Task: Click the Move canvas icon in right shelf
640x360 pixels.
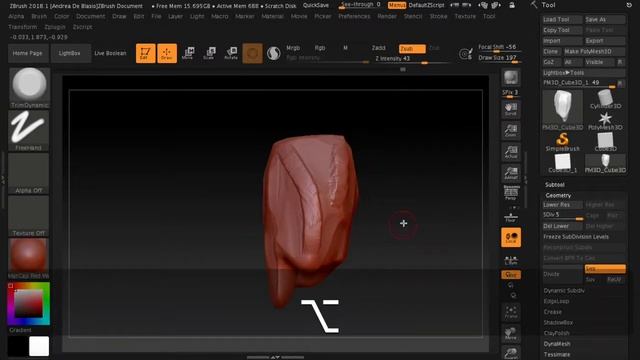Action: click(x=511, y=333)
